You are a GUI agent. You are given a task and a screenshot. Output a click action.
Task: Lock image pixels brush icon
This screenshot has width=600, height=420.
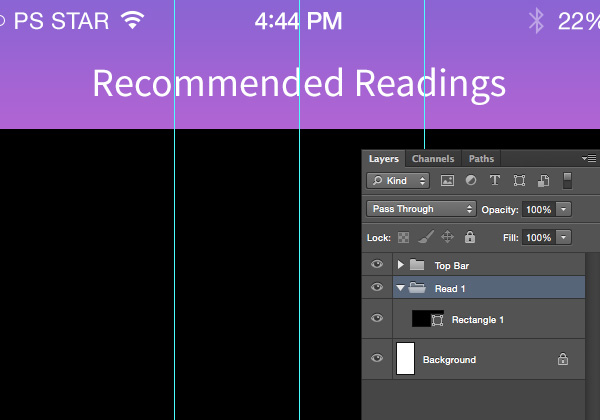pos(426,237)
